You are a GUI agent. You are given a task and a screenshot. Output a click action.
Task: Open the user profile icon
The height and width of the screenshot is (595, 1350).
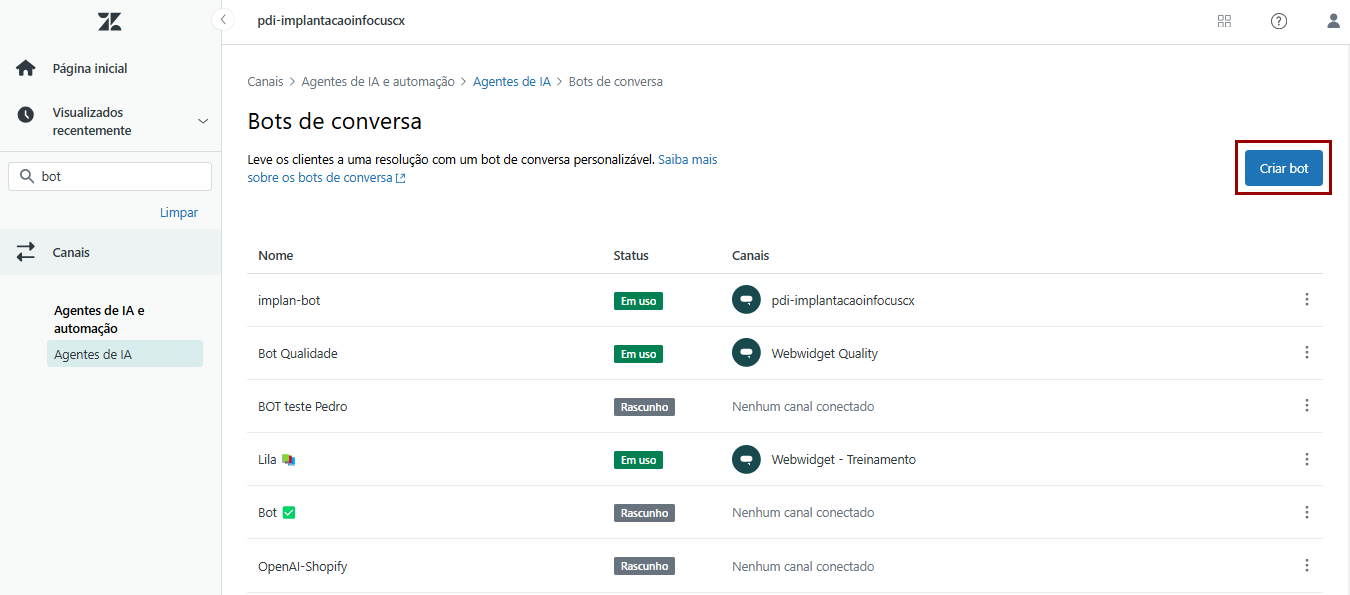click(1333, 21)
